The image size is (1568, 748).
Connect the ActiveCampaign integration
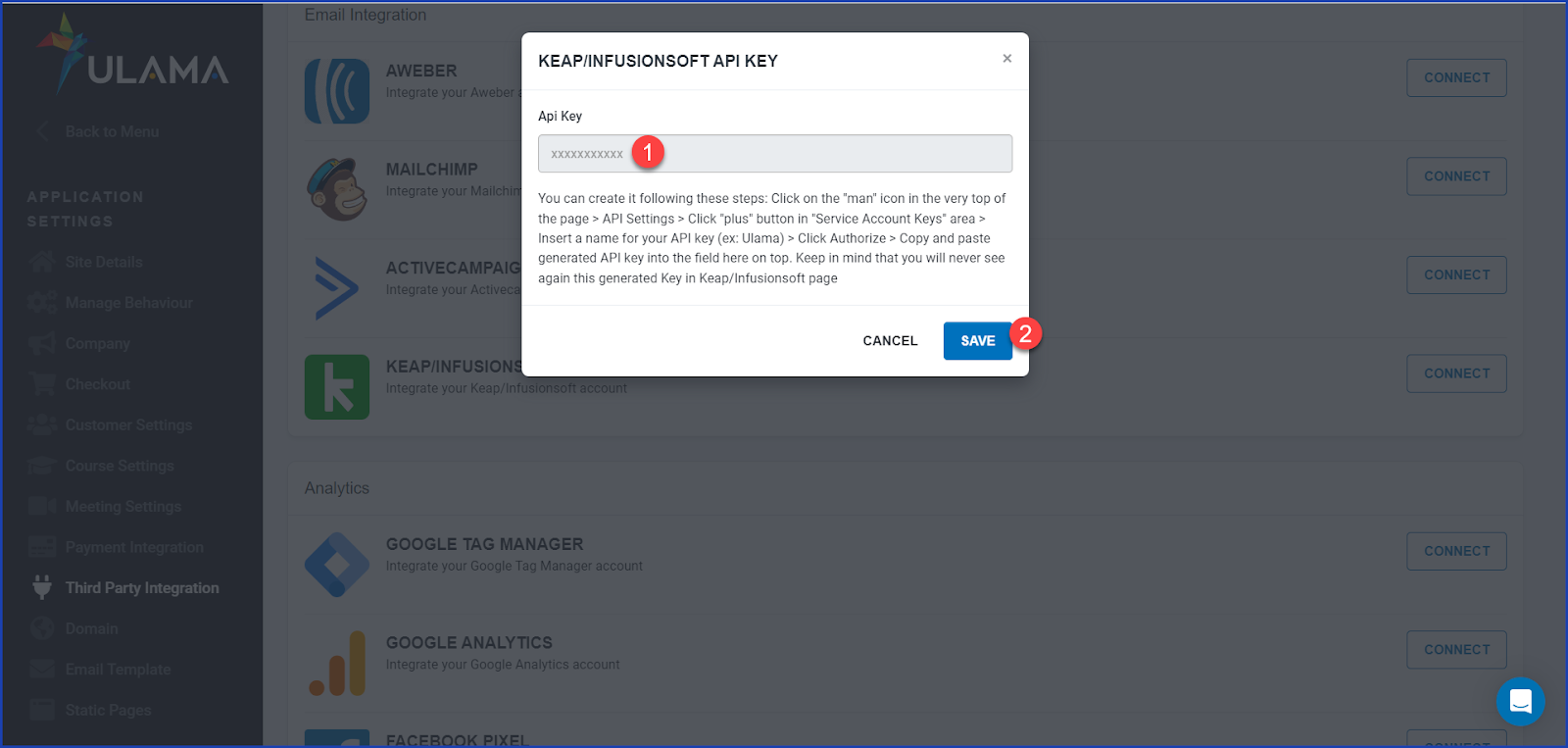pos(1456,274)
